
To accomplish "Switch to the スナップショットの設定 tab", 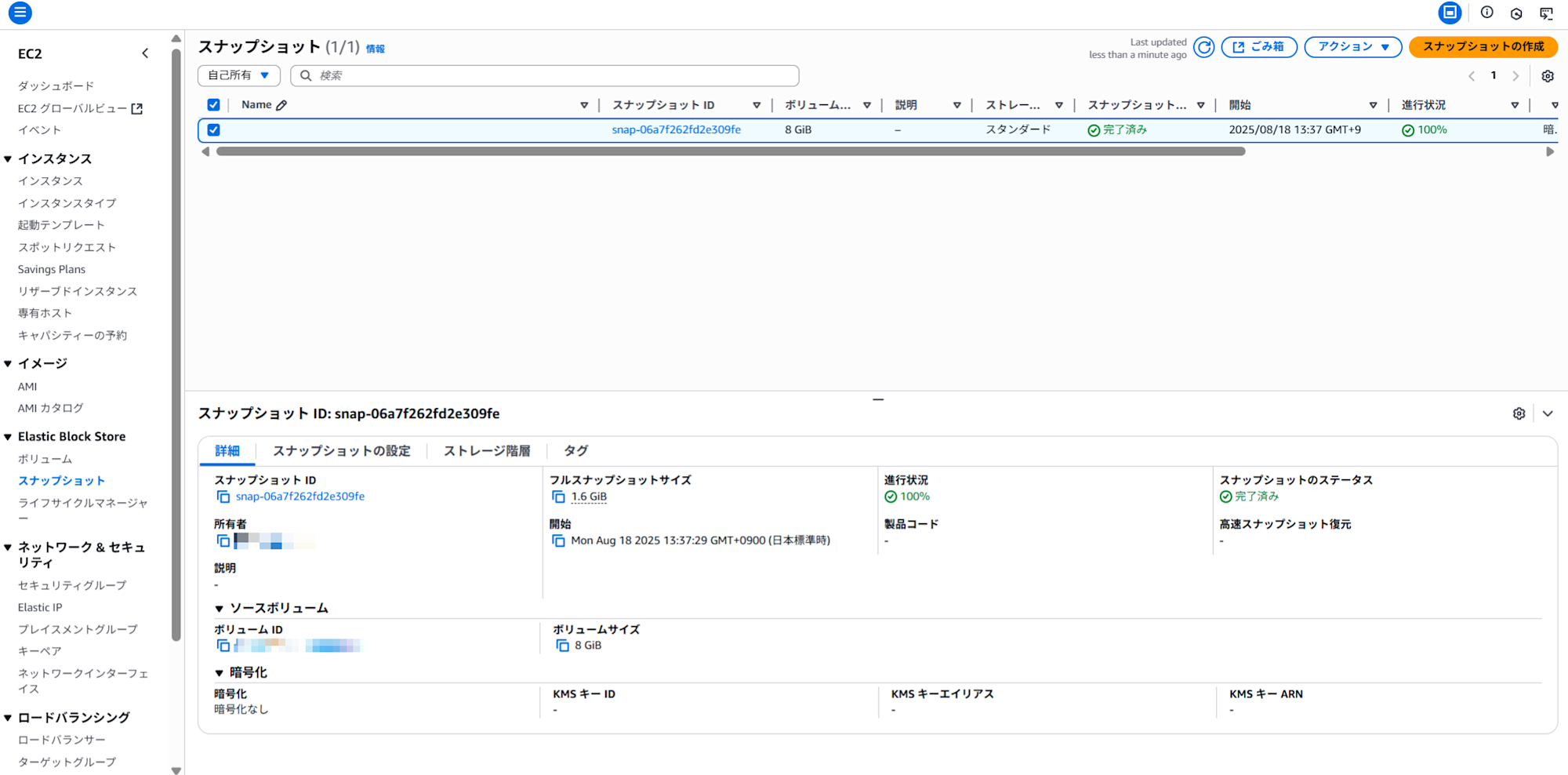I will (341, 451).
